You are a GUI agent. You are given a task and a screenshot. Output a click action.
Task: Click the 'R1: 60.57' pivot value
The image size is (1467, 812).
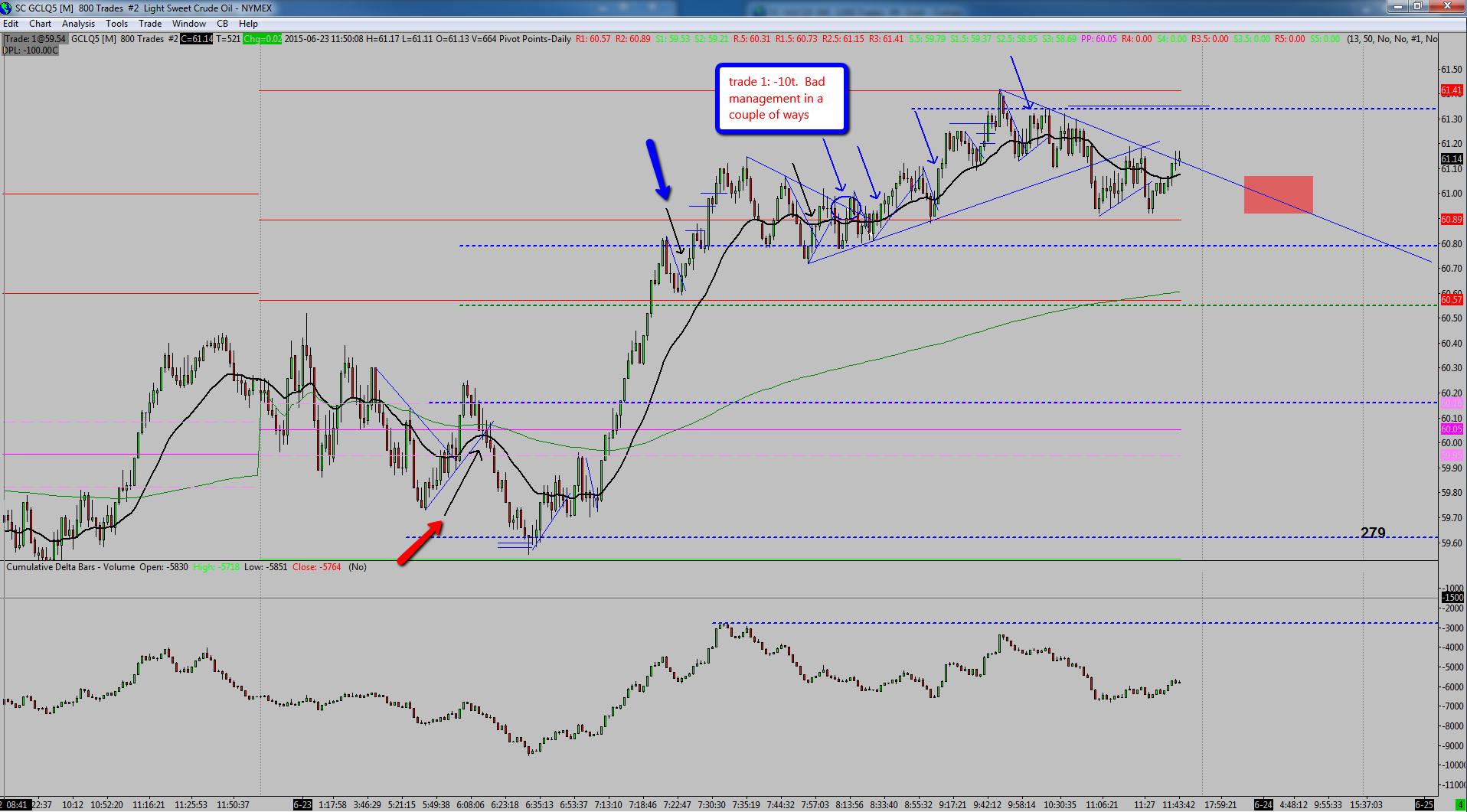[x=593, y=39]
